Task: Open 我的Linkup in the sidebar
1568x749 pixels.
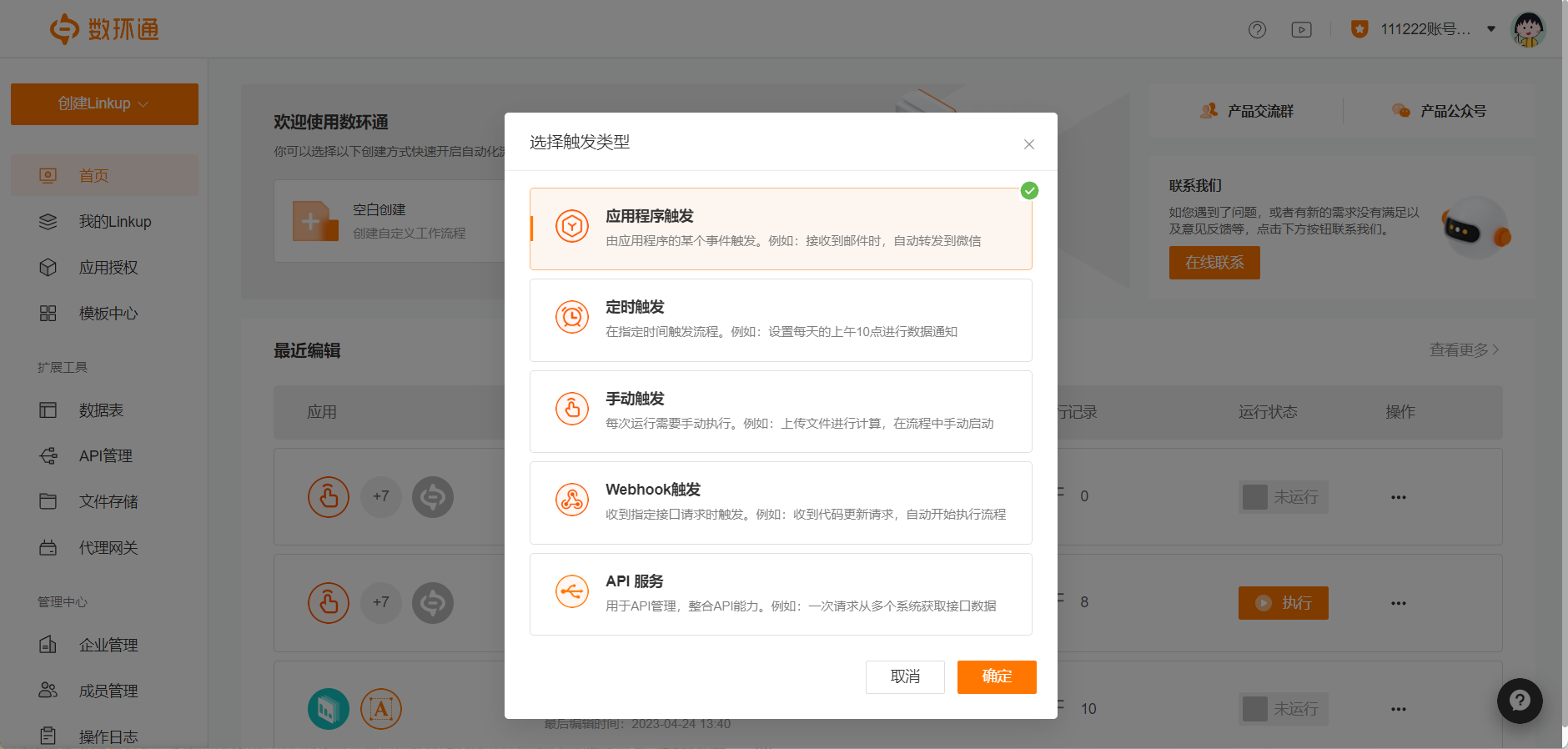Action: pyautogui.click(x=114, y=222)
